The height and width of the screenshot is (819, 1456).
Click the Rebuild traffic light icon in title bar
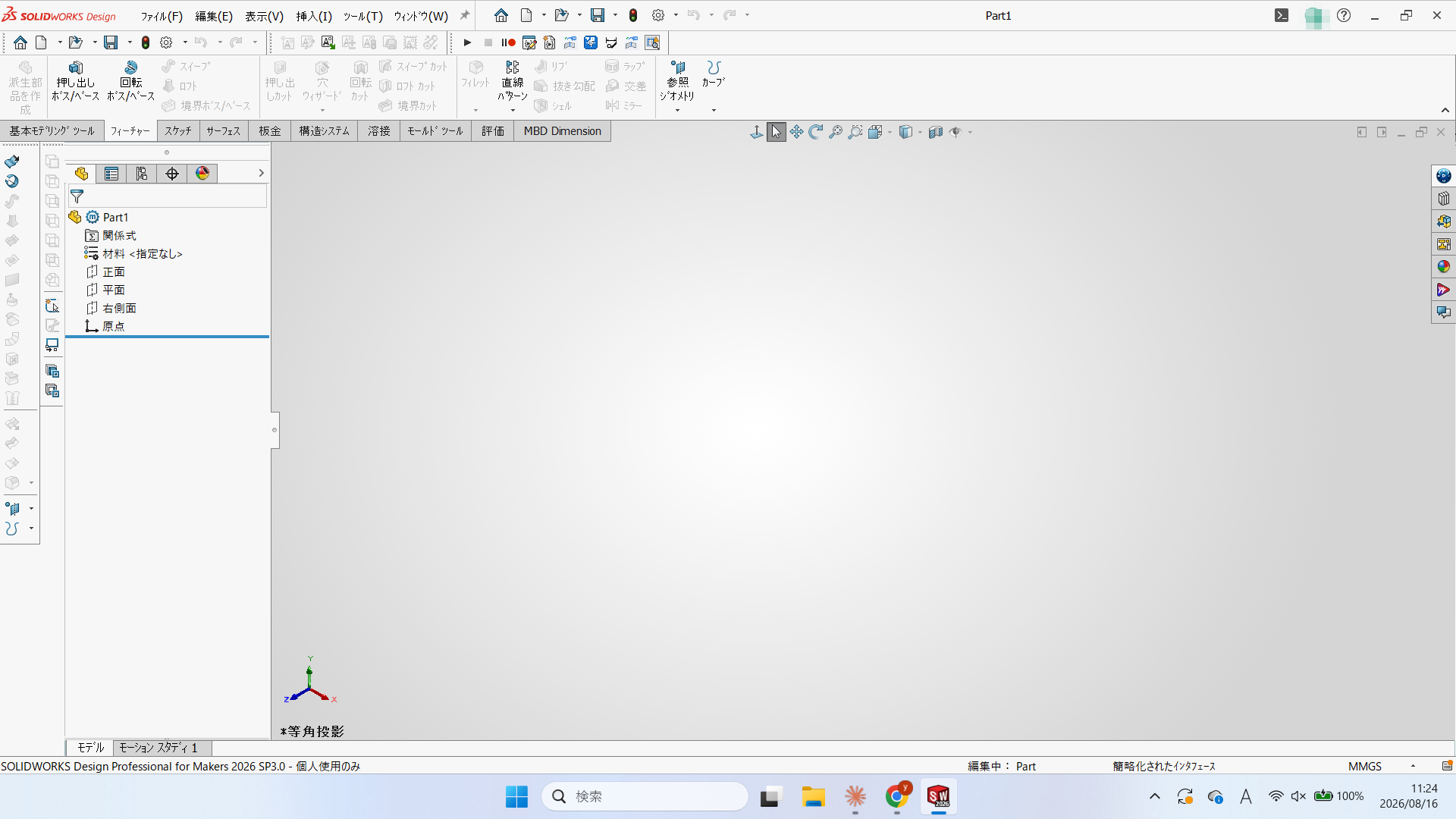coord(633,15)
